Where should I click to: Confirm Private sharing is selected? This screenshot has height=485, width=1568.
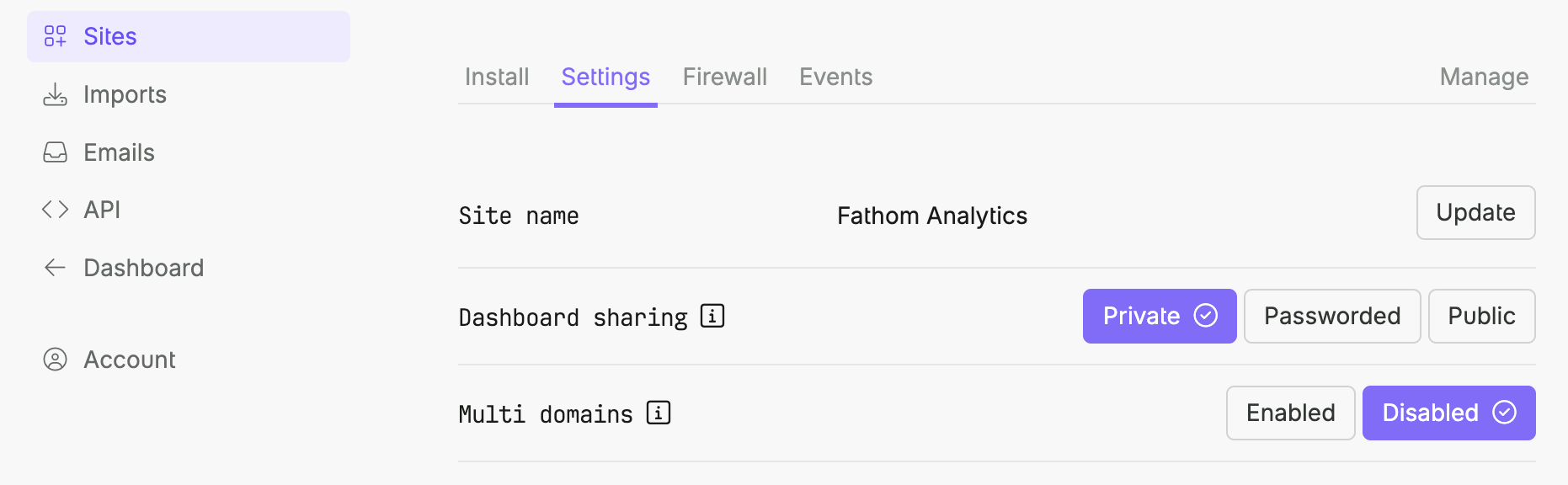[x=1159, y=316]
